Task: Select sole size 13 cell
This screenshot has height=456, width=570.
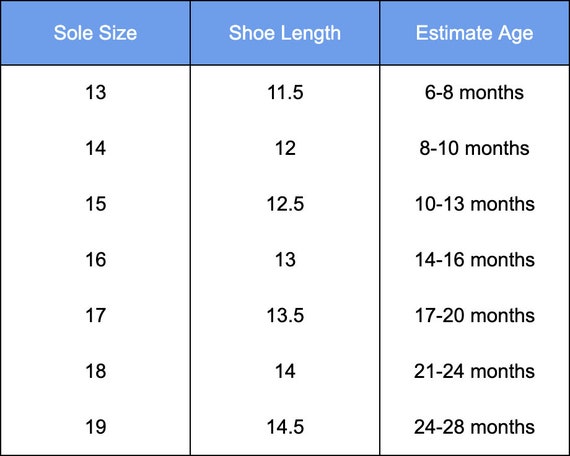Action: tap(96, 92)
